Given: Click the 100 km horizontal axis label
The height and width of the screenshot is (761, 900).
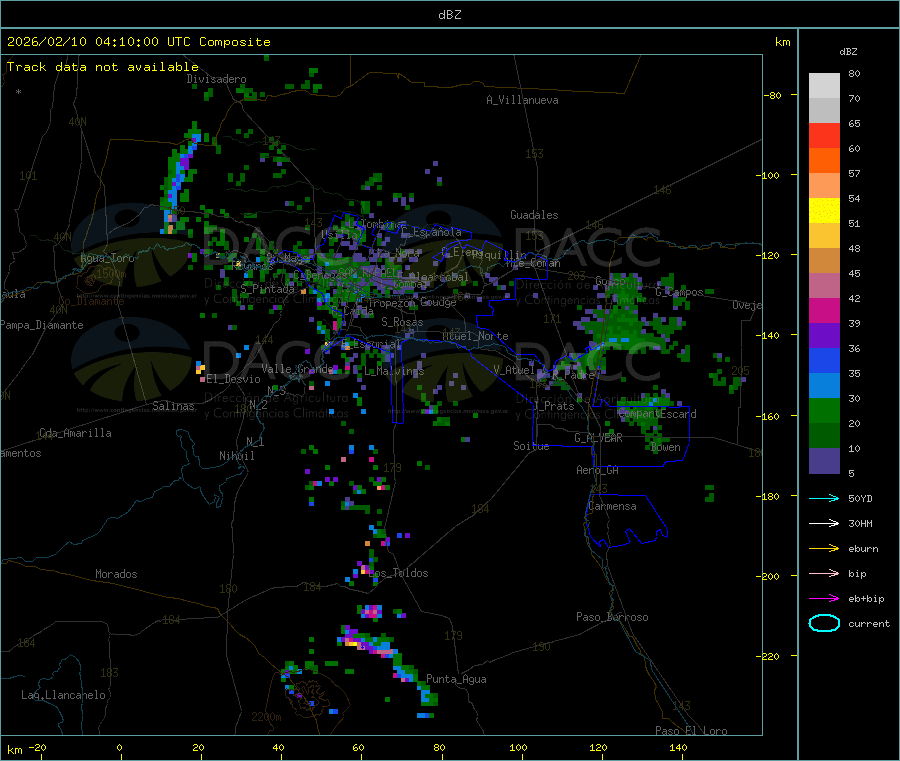Looking at the screenshot, I should click(518, 747).
